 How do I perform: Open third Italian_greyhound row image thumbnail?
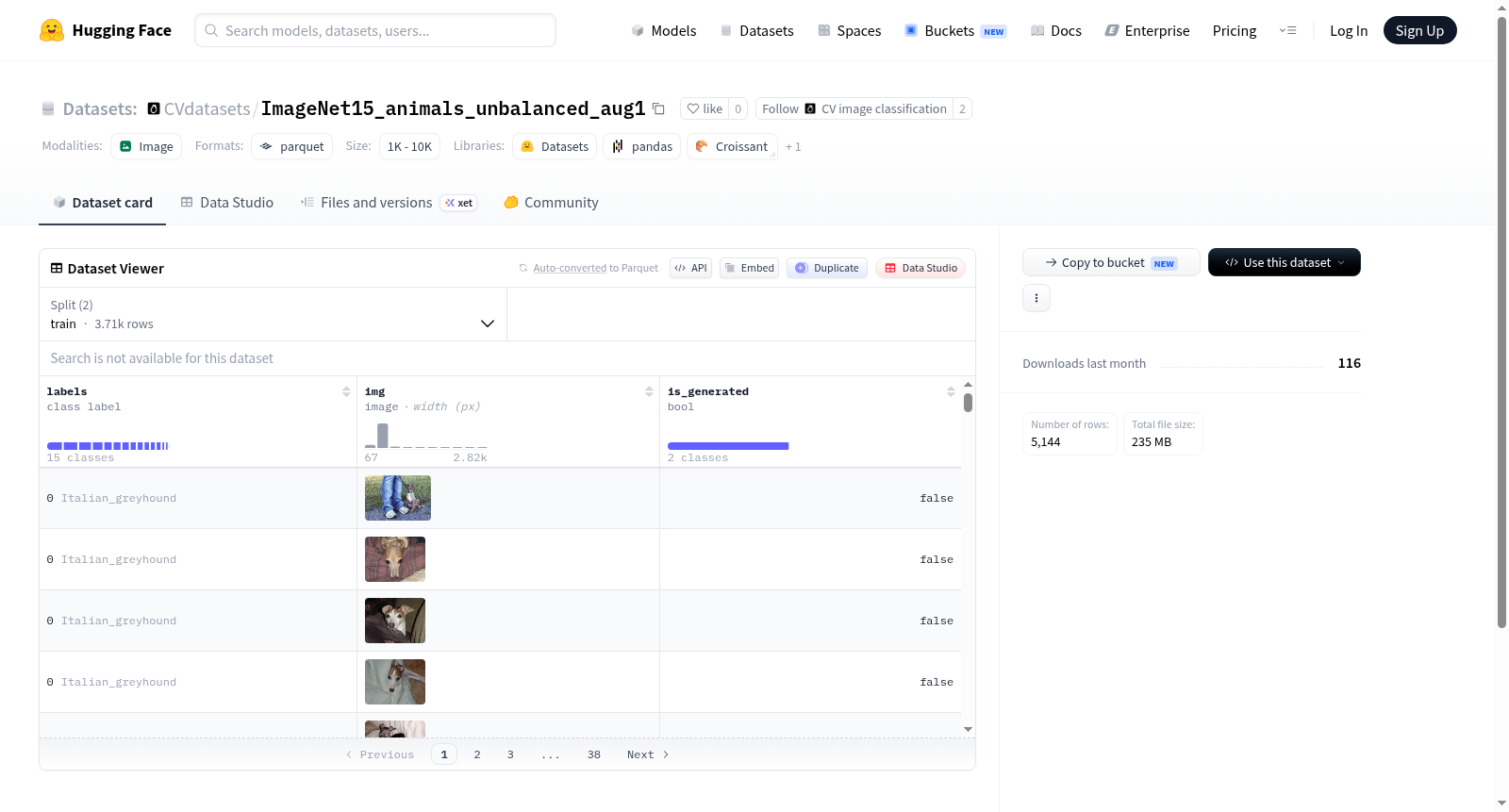[x=395, y=621]
